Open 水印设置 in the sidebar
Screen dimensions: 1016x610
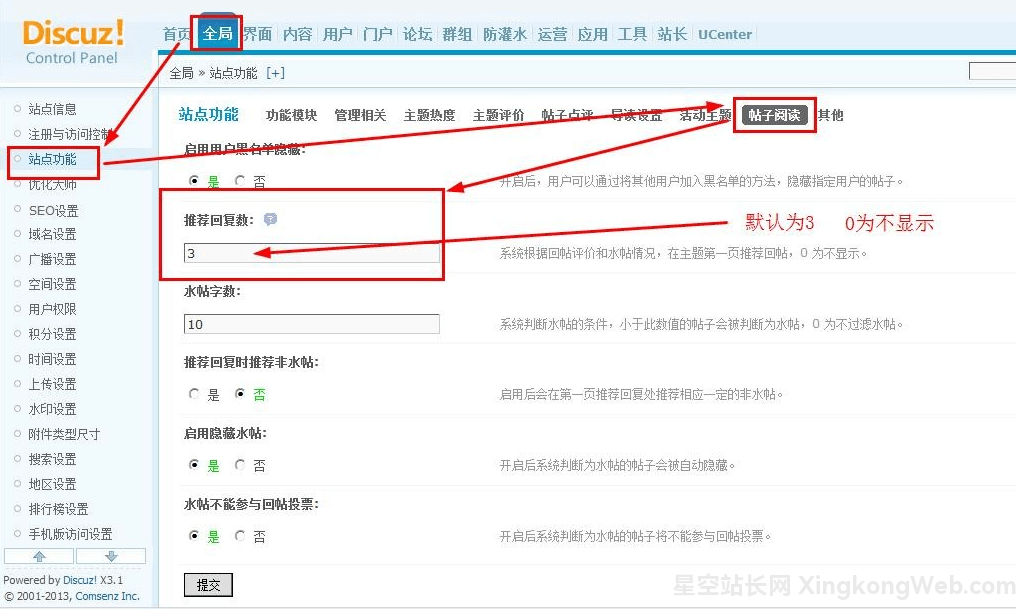pyautogui.click(x=52, y=408)
